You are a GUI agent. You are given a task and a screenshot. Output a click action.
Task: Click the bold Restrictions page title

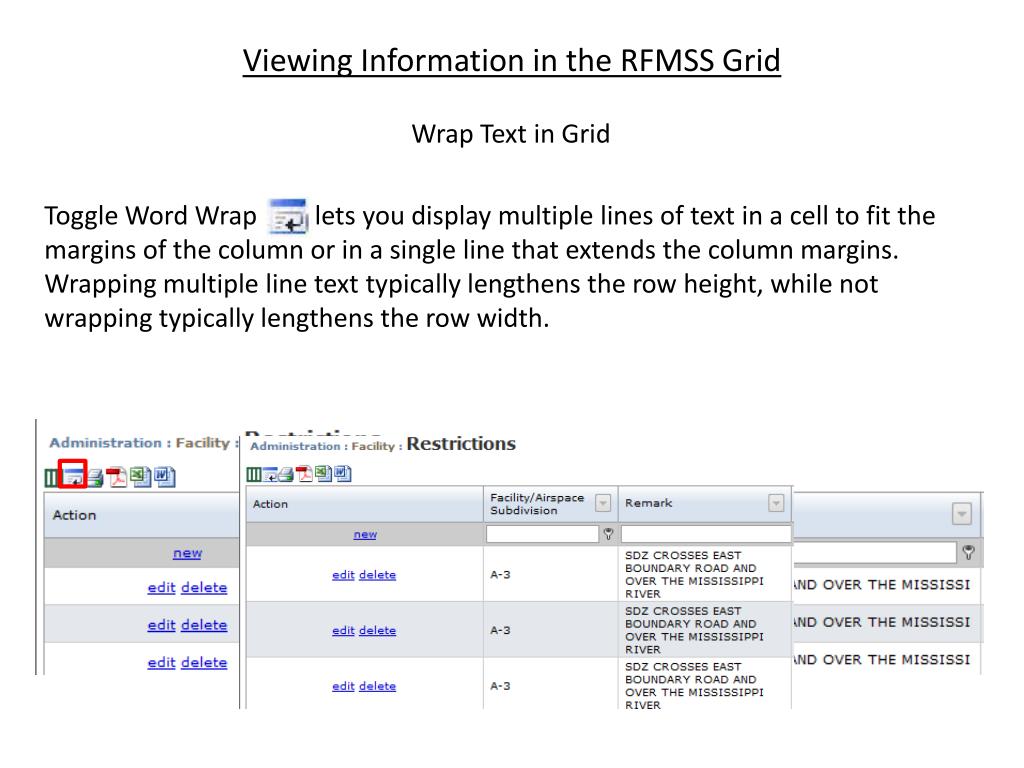(x=461, y=443)
